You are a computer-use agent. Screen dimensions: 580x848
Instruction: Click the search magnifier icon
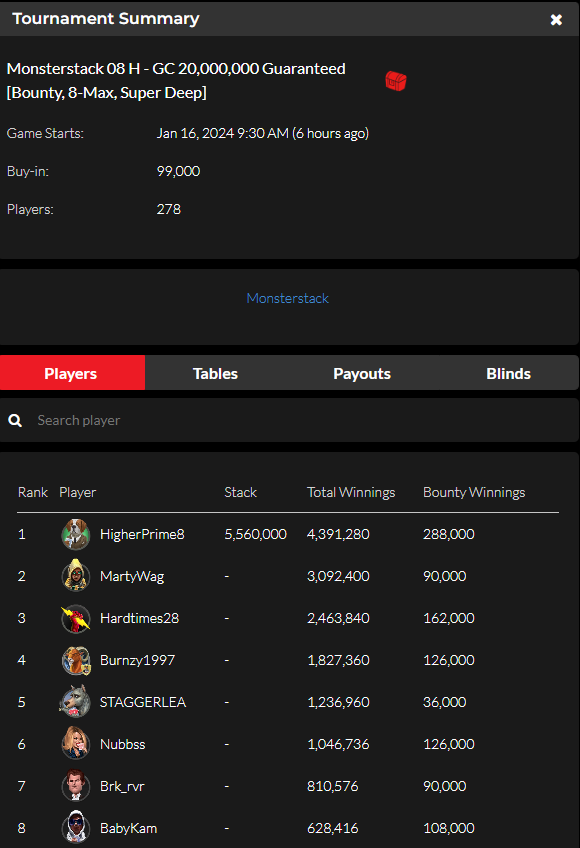(15, 420)
